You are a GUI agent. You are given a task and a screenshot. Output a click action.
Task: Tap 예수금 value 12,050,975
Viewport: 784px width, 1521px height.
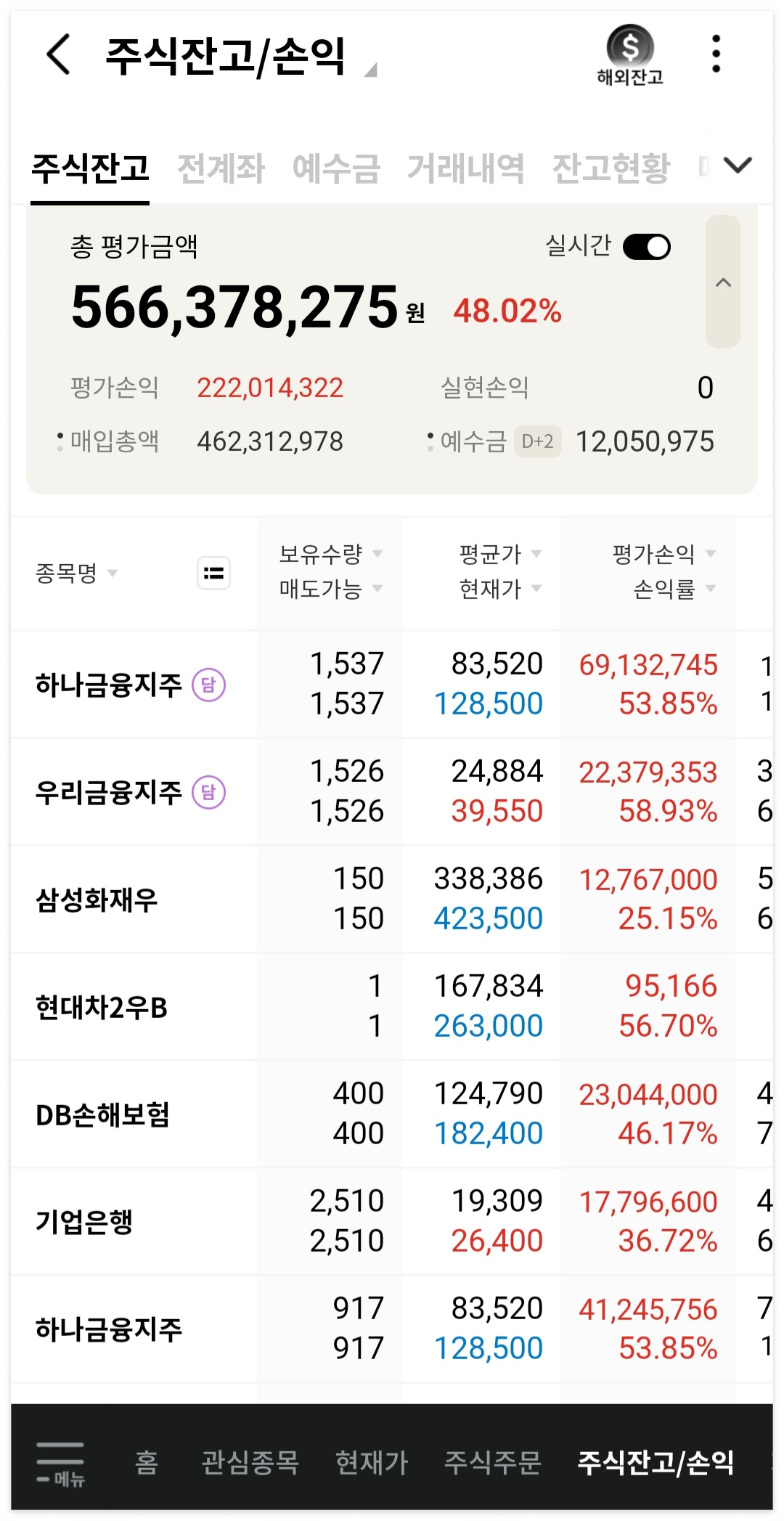click(x=645, y=441)
